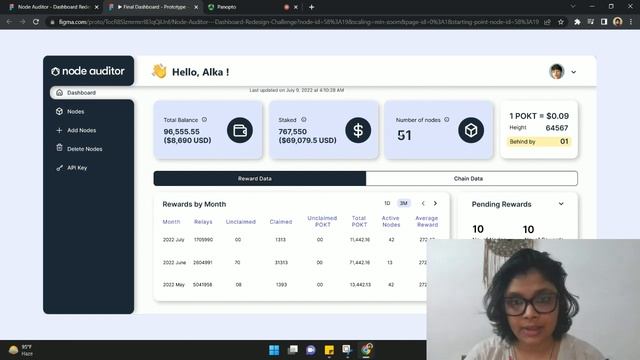
Task: Click the Month column header
Action: [171, 222]
